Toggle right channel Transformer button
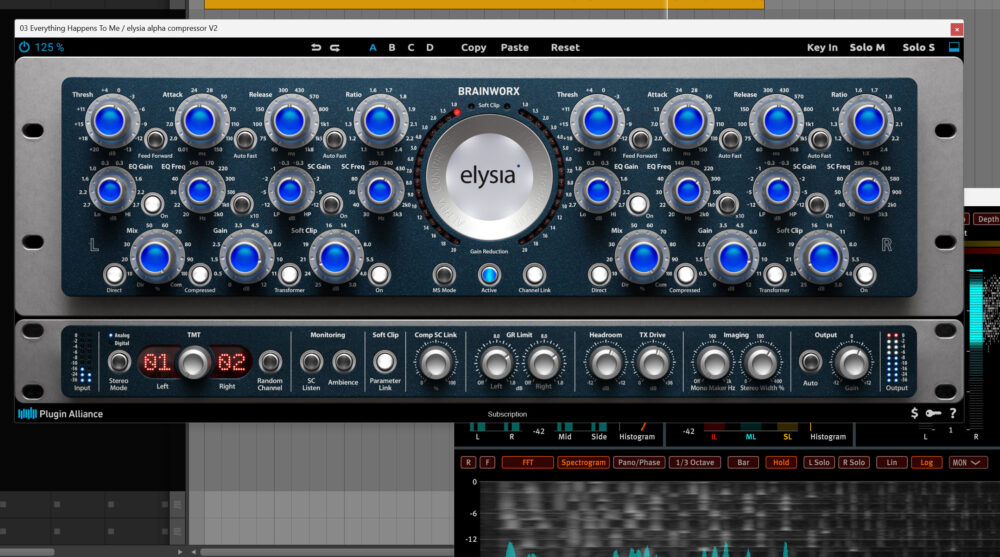Image resolution: width=1000 pixels, height=557 pixels. [774, 275]
